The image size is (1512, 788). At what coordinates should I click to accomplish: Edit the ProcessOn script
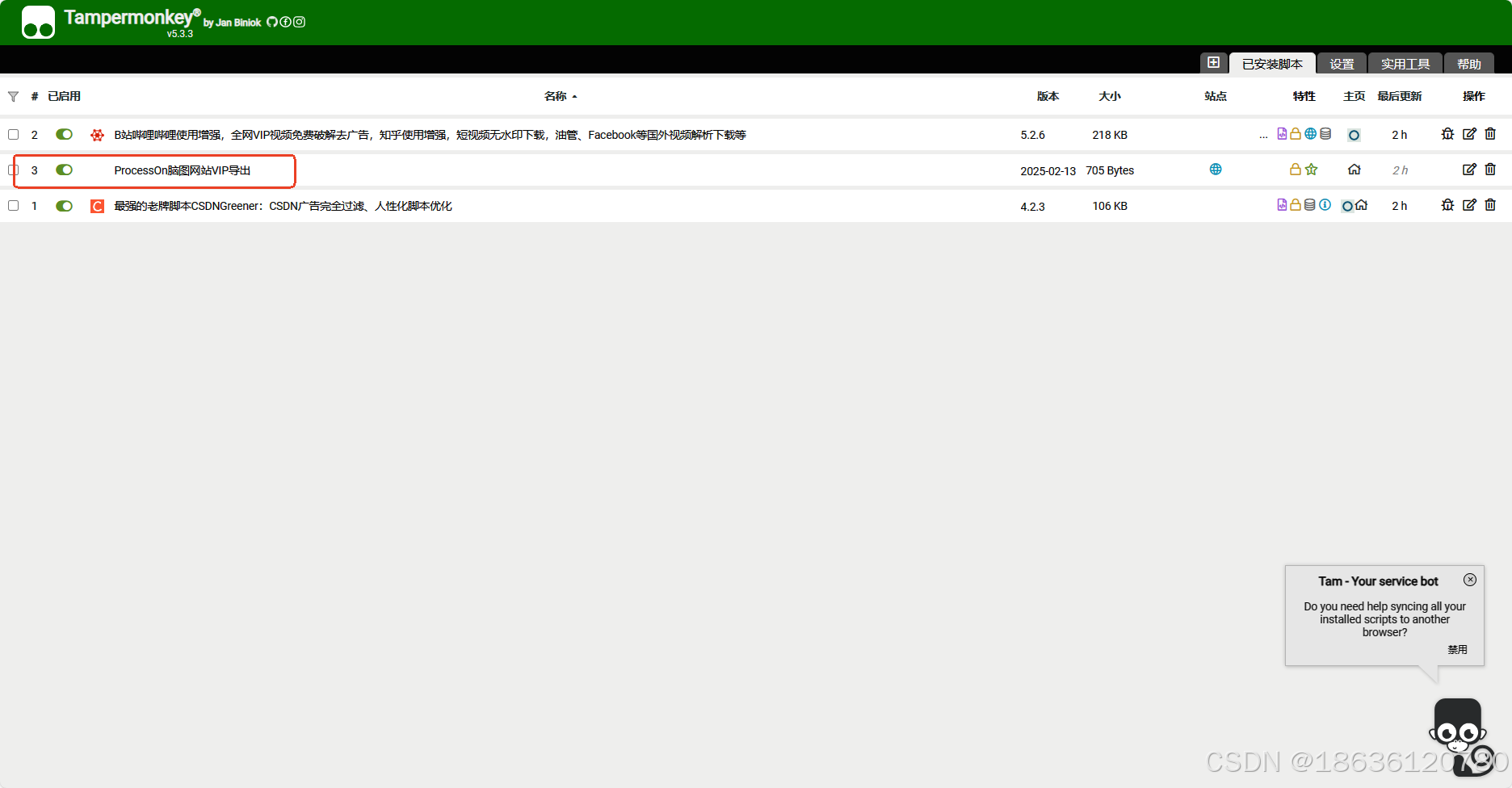click(1469, 170)
